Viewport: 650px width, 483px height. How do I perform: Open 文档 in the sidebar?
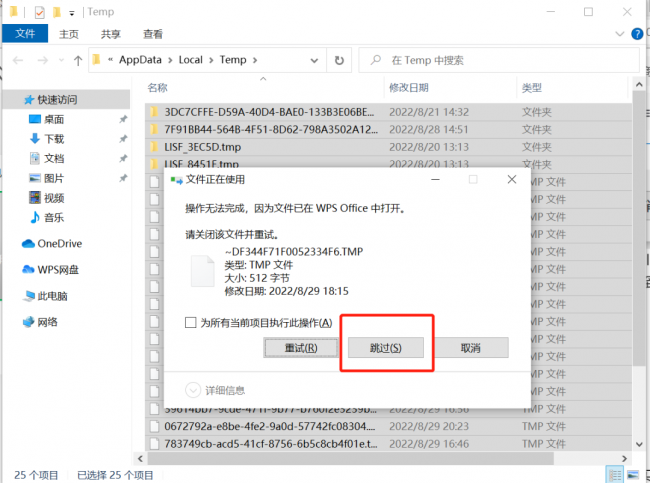(x=54, y=158)
